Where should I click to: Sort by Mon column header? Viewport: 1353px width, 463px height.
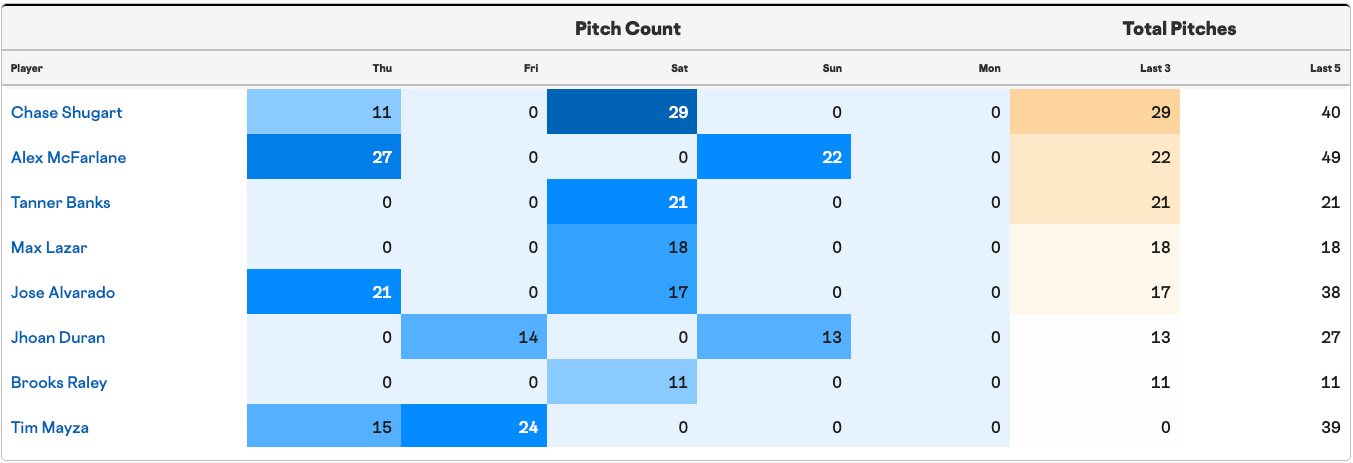coord(989,68)
